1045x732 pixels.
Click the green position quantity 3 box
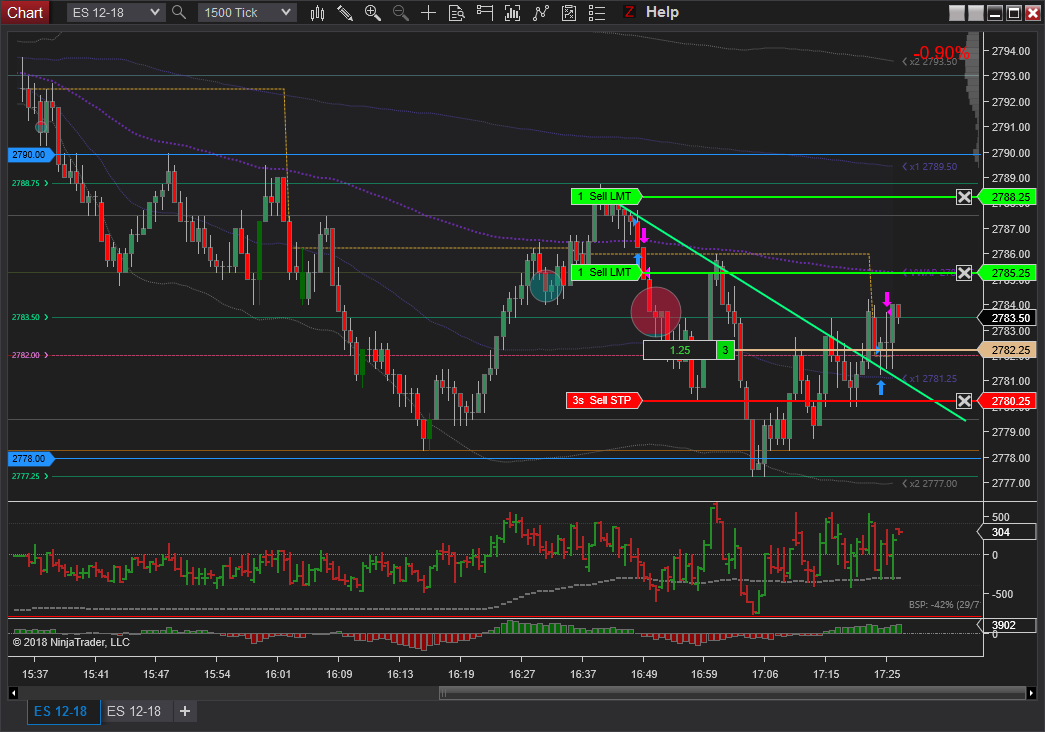click(725, 350)
